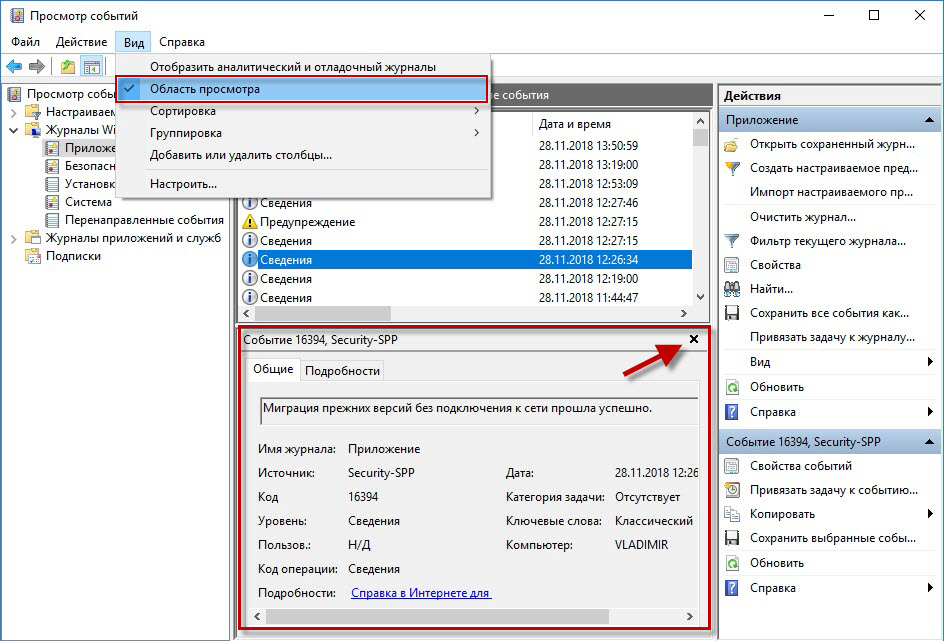944x641 pixels.
Task: Close the event preview pane with X
Action: pyautogui.click(x=694, y=340)
